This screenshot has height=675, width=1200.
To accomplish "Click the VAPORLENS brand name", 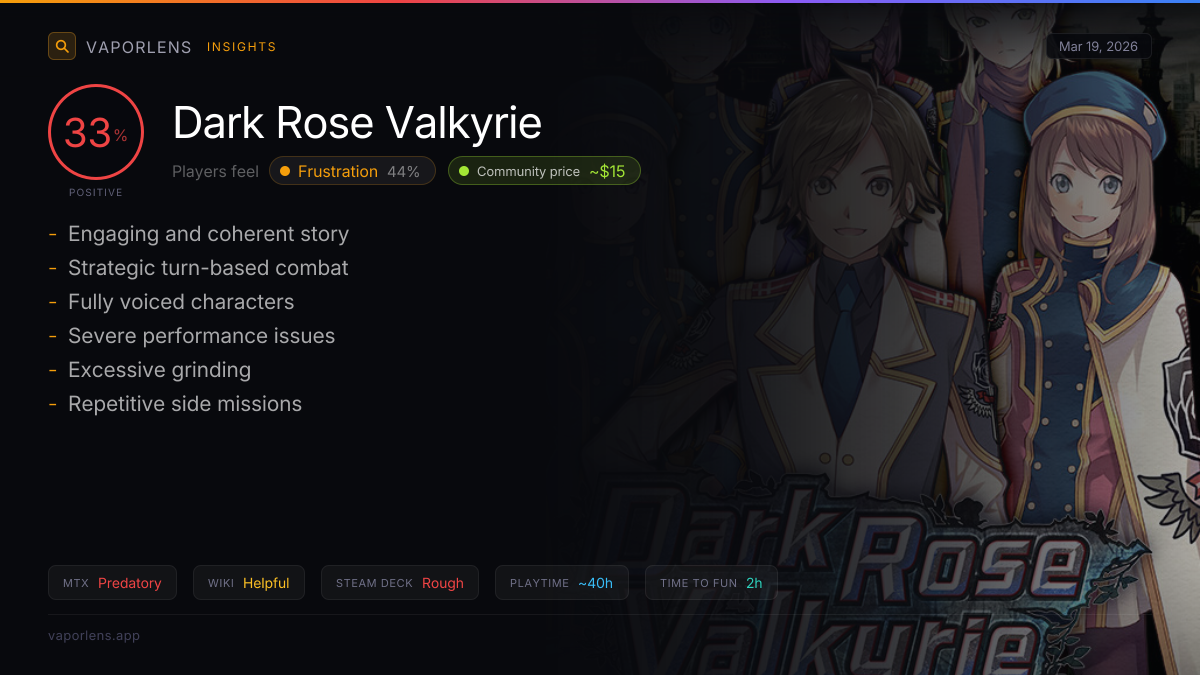I will coord(139,47).
